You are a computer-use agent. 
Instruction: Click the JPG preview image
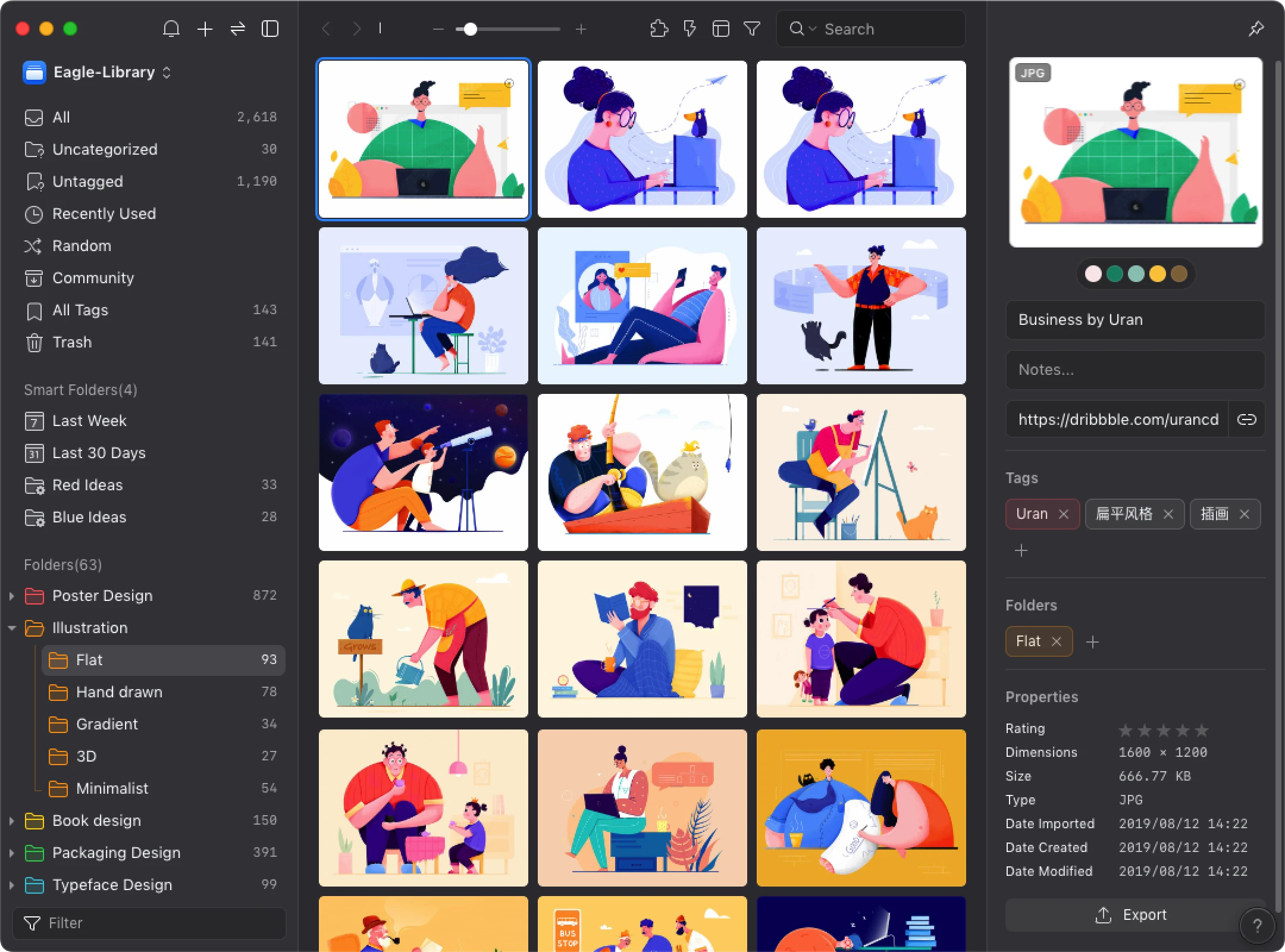(1136, 152)
